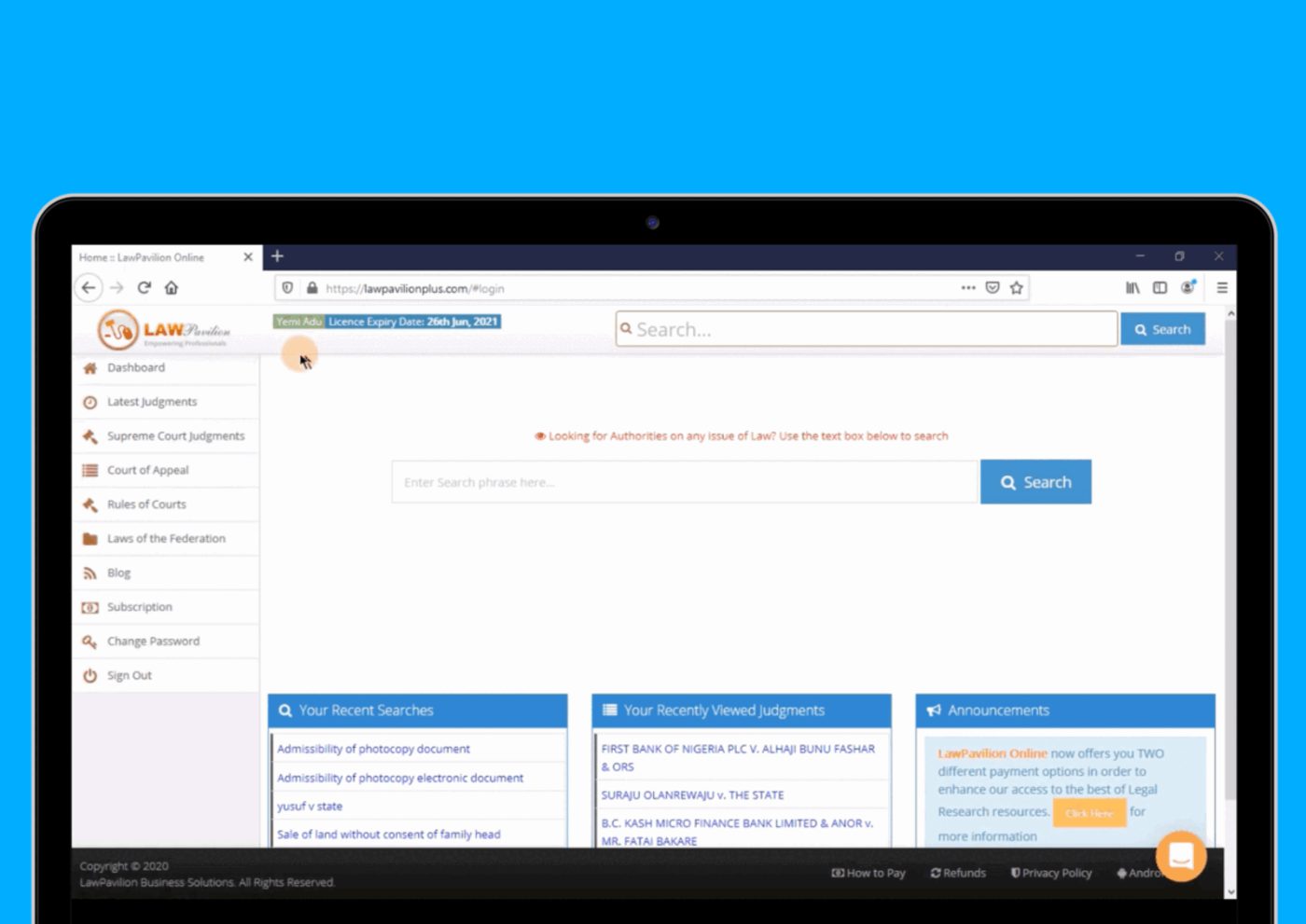Click the browser address bar URL
Screen dimensions: 1306x924
pyautogui.click(x=415, y=289)
